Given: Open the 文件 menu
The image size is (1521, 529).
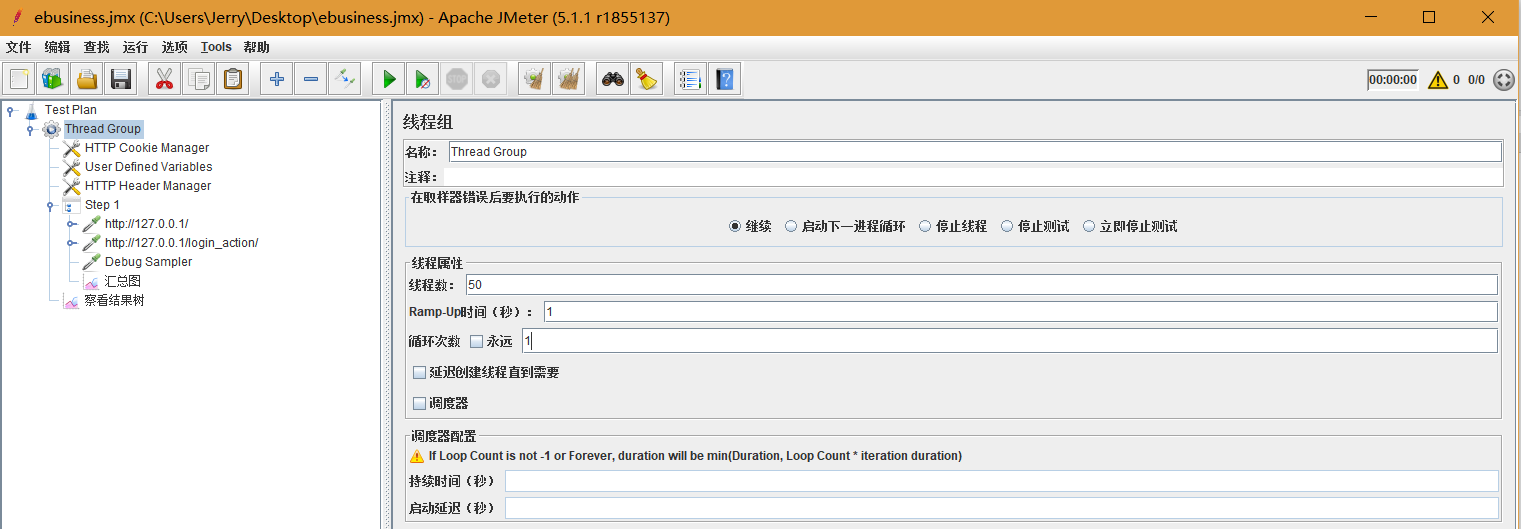Looking at the screenshot, I should pyautogui.click(x=18, y=47).
